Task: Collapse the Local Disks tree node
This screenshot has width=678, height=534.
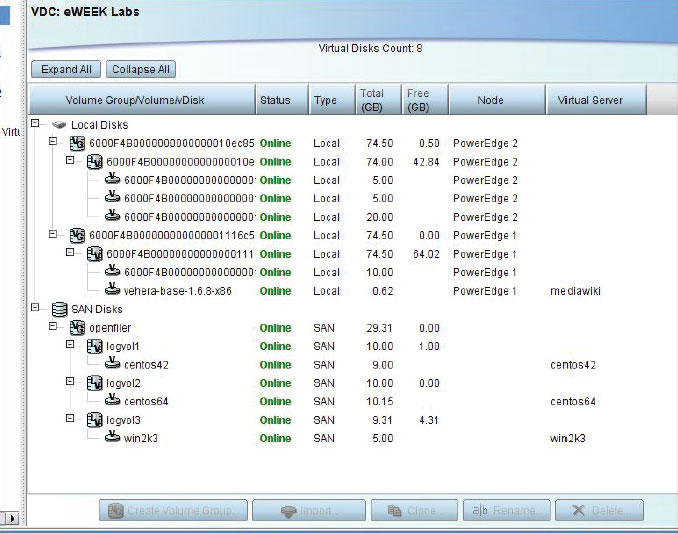Action: (x=36, y=125)
